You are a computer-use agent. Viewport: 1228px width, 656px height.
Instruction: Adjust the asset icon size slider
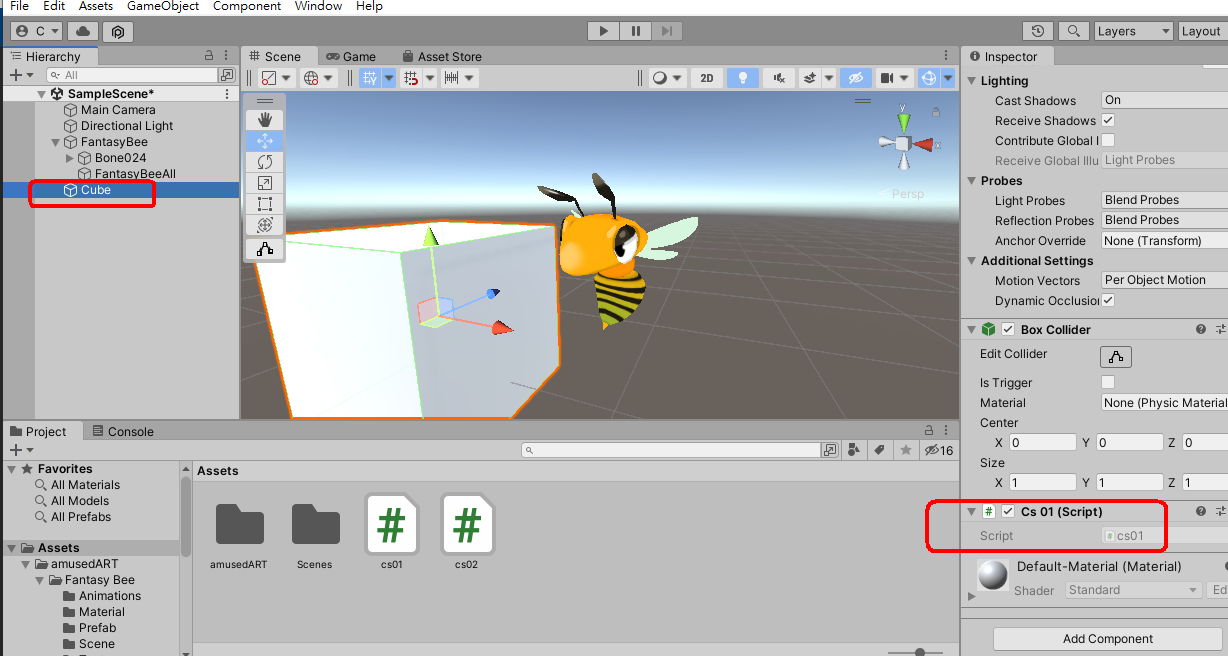[x=920, y=652]
